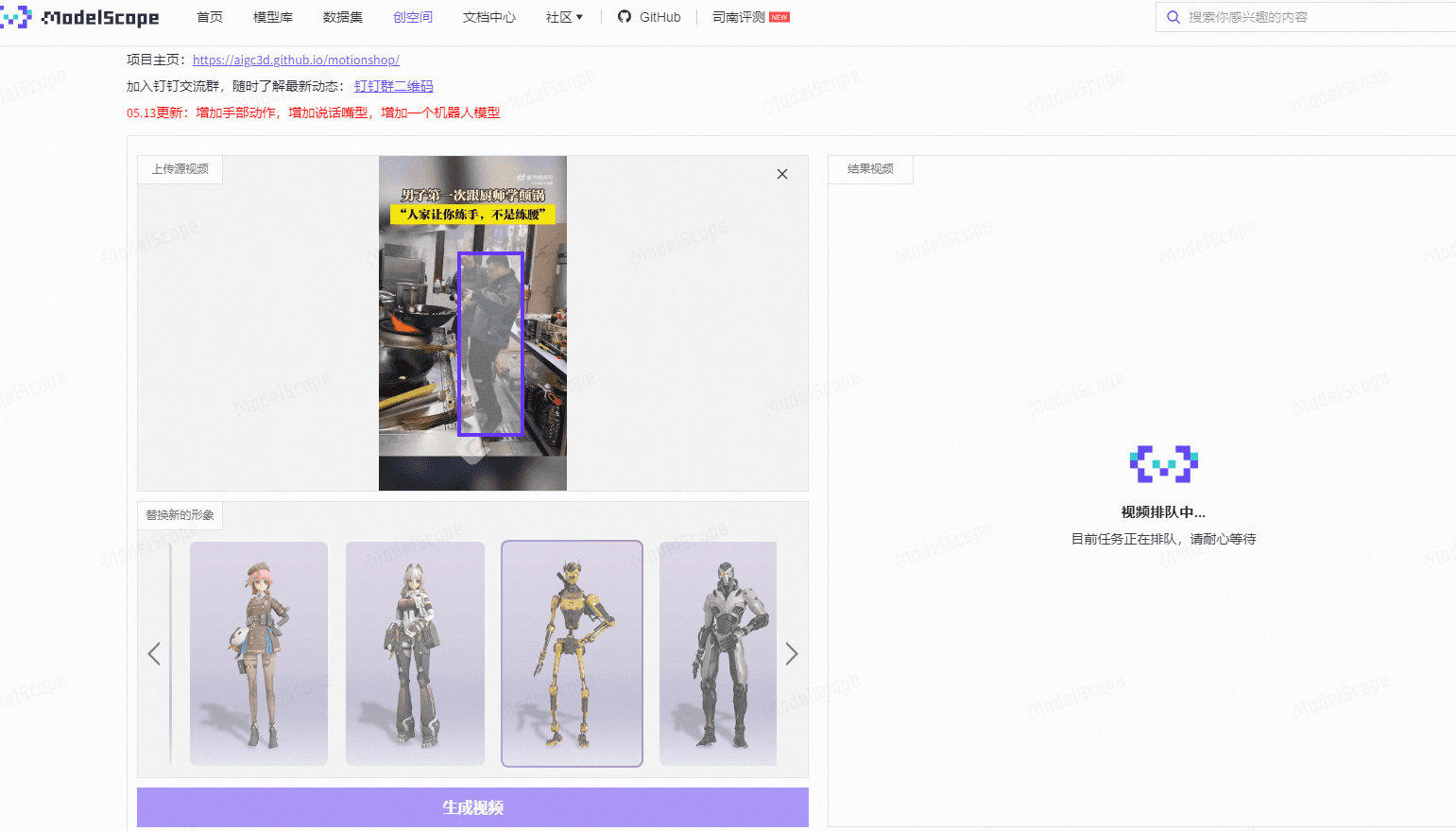Click the NEW badge next to 司南评测

coord(779,16)
